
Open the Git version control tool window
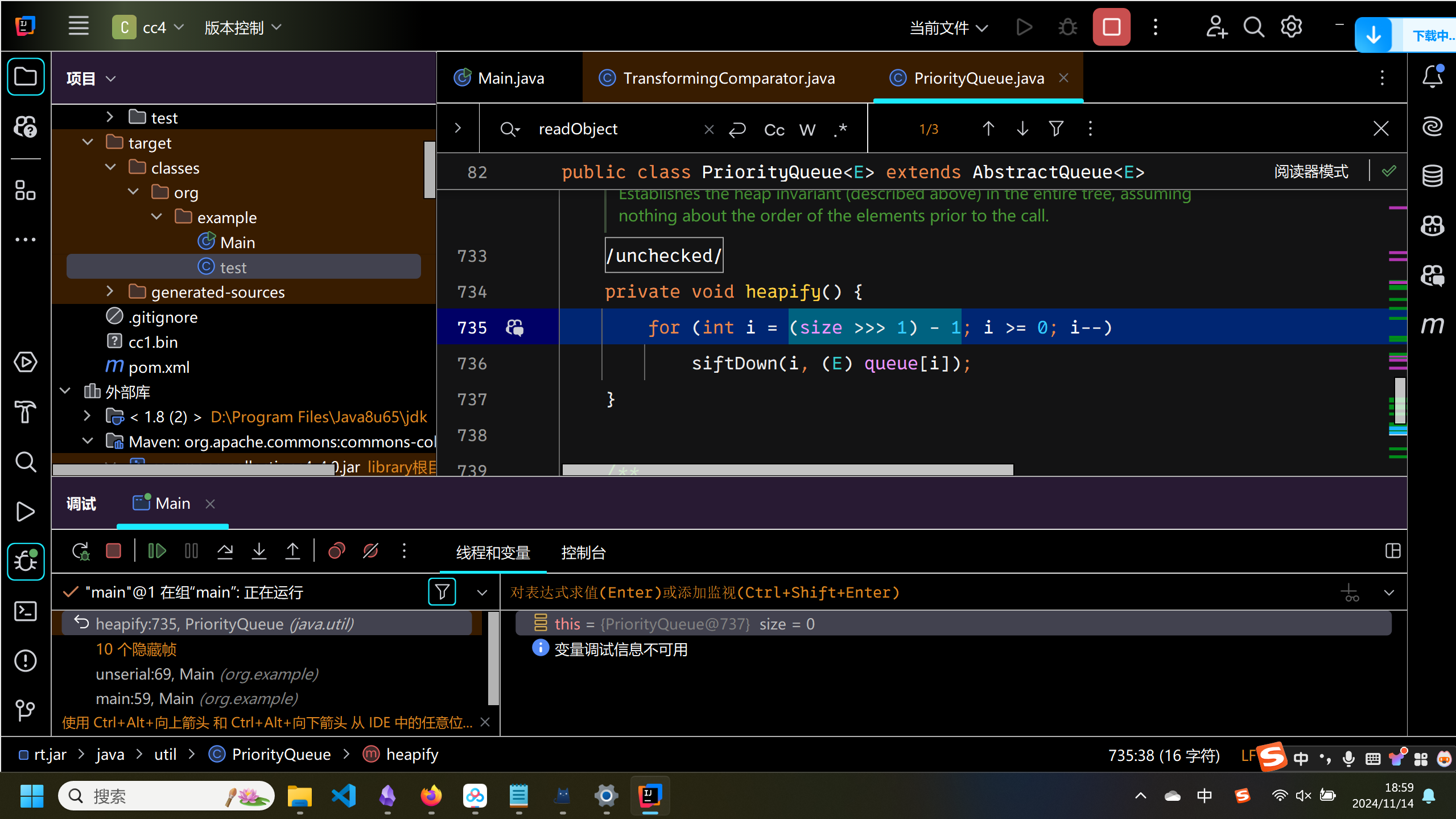pyautogui.click(x=26, y=710)
